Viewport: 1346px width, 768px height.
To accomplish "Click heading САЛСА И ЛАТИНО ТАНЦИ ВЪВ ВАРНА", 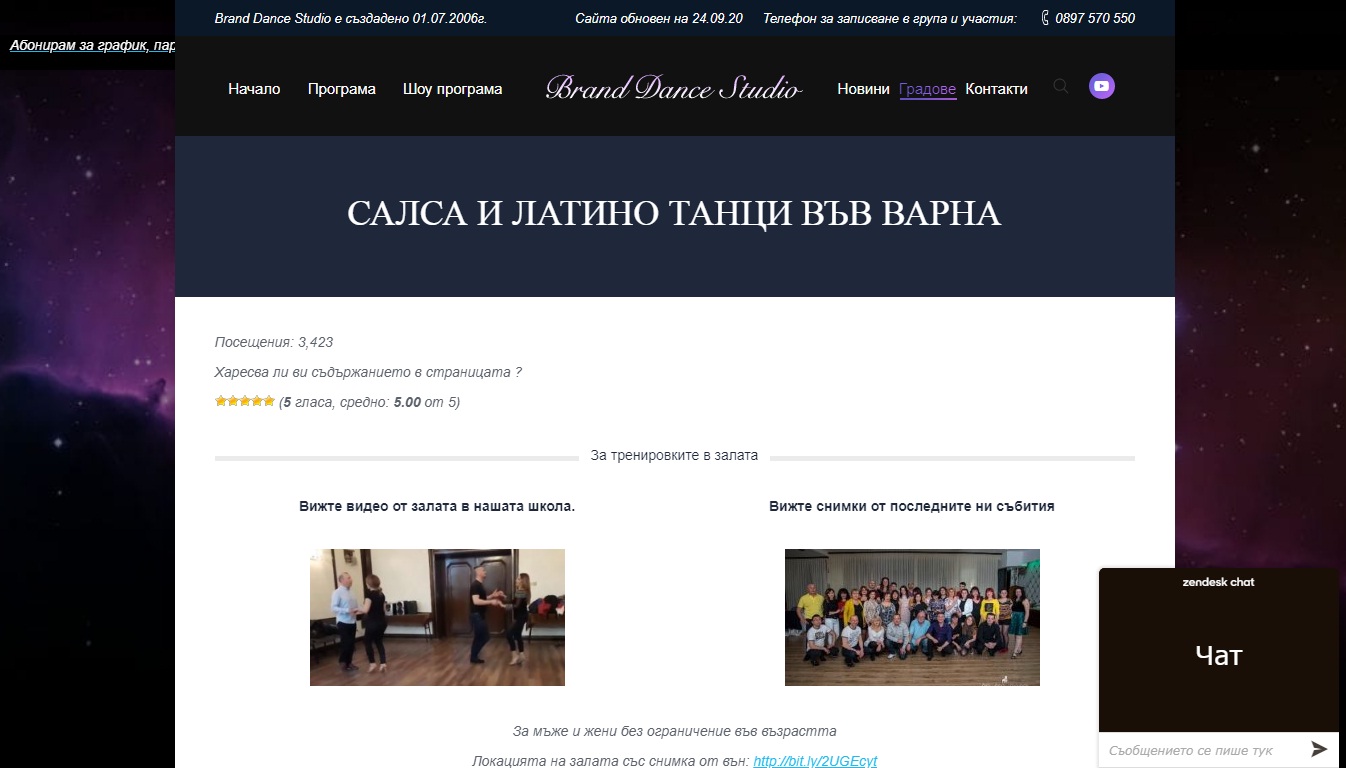I will pyautogui.click(x=674, y=214).
